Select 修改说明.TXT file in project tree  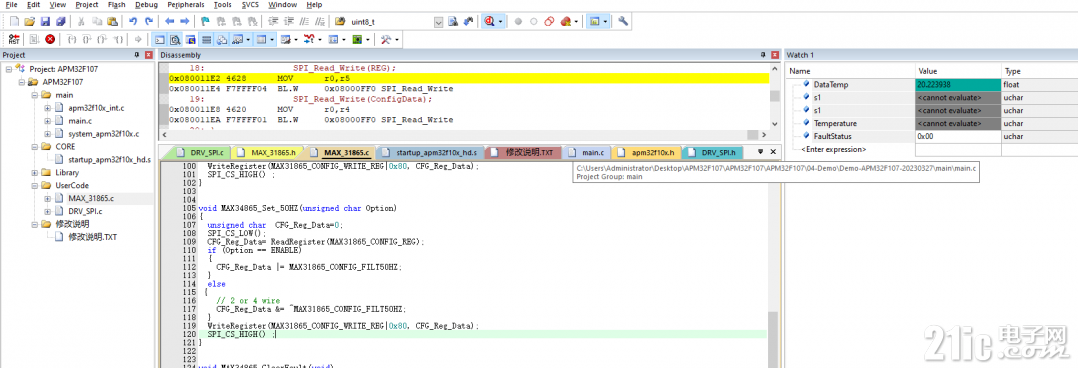click(x=93, y=237)
